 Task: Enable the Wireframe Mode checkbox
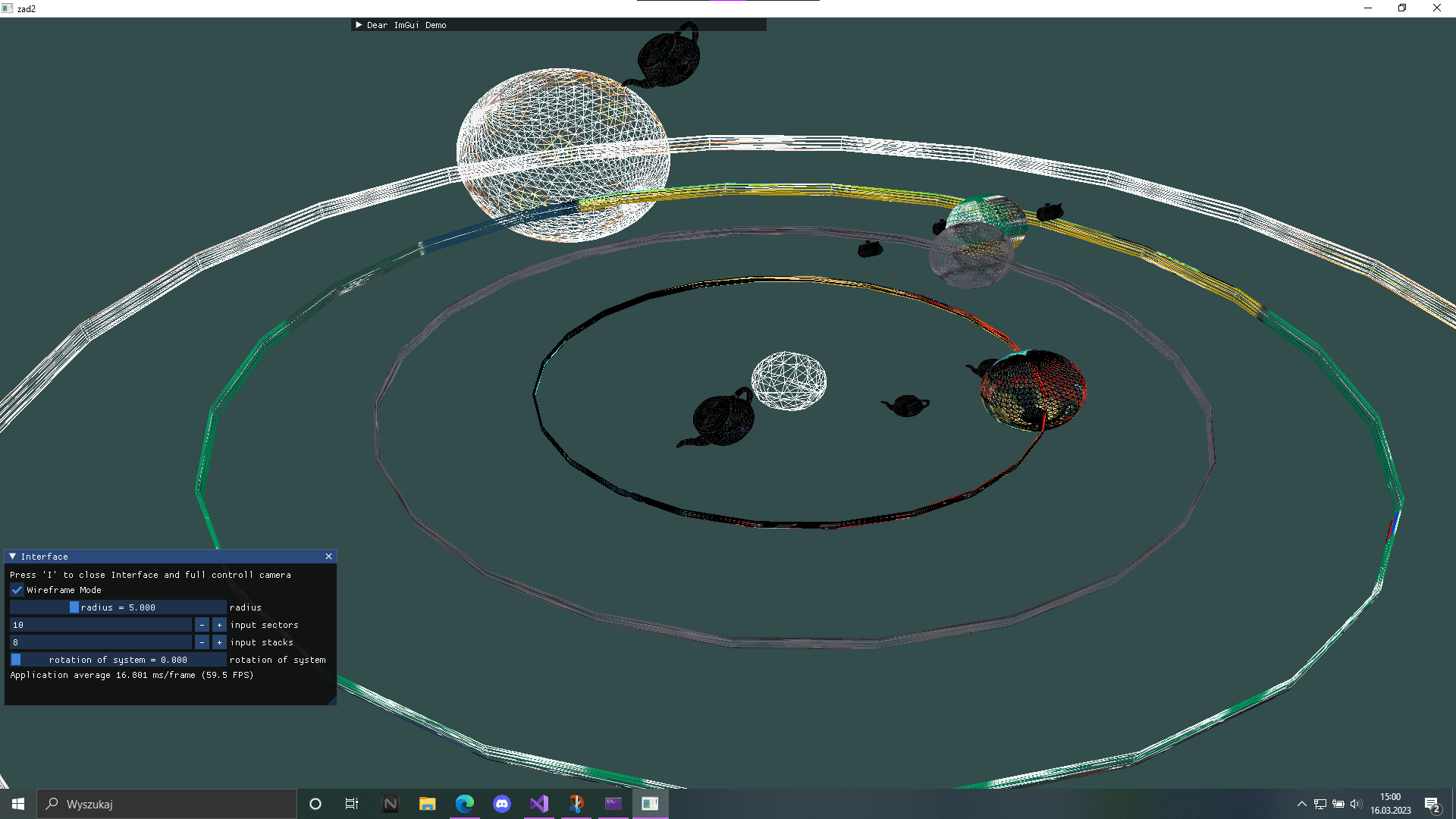(17, 590)
